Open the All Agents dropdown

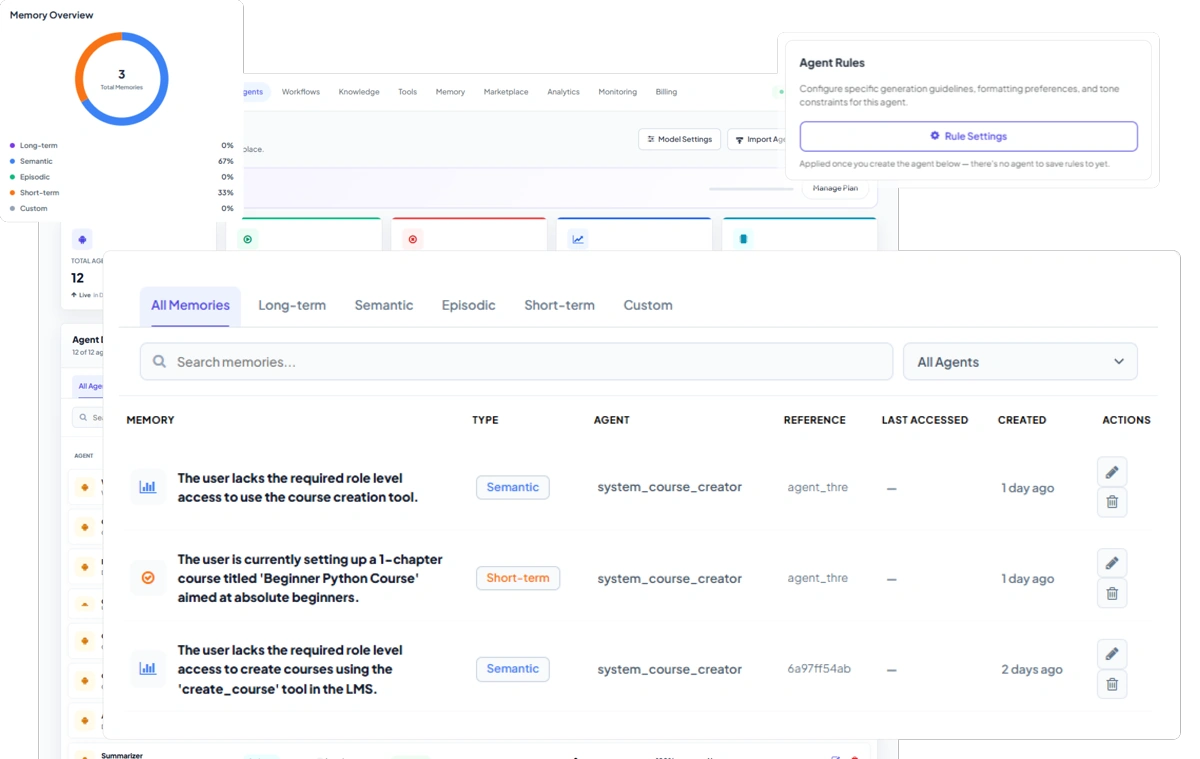[1020, 362]
